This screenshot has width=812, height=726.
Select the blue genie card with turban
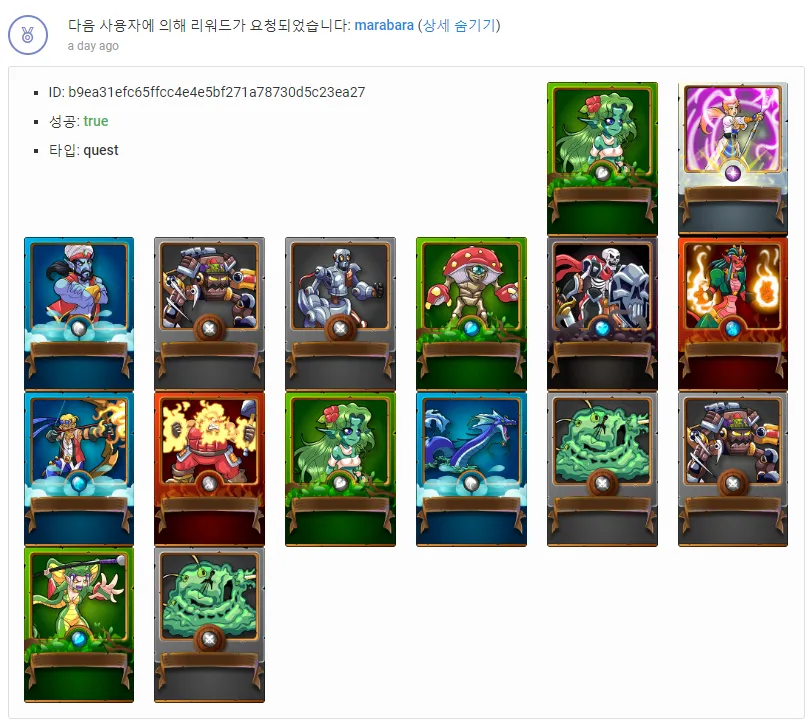[79, 314]
